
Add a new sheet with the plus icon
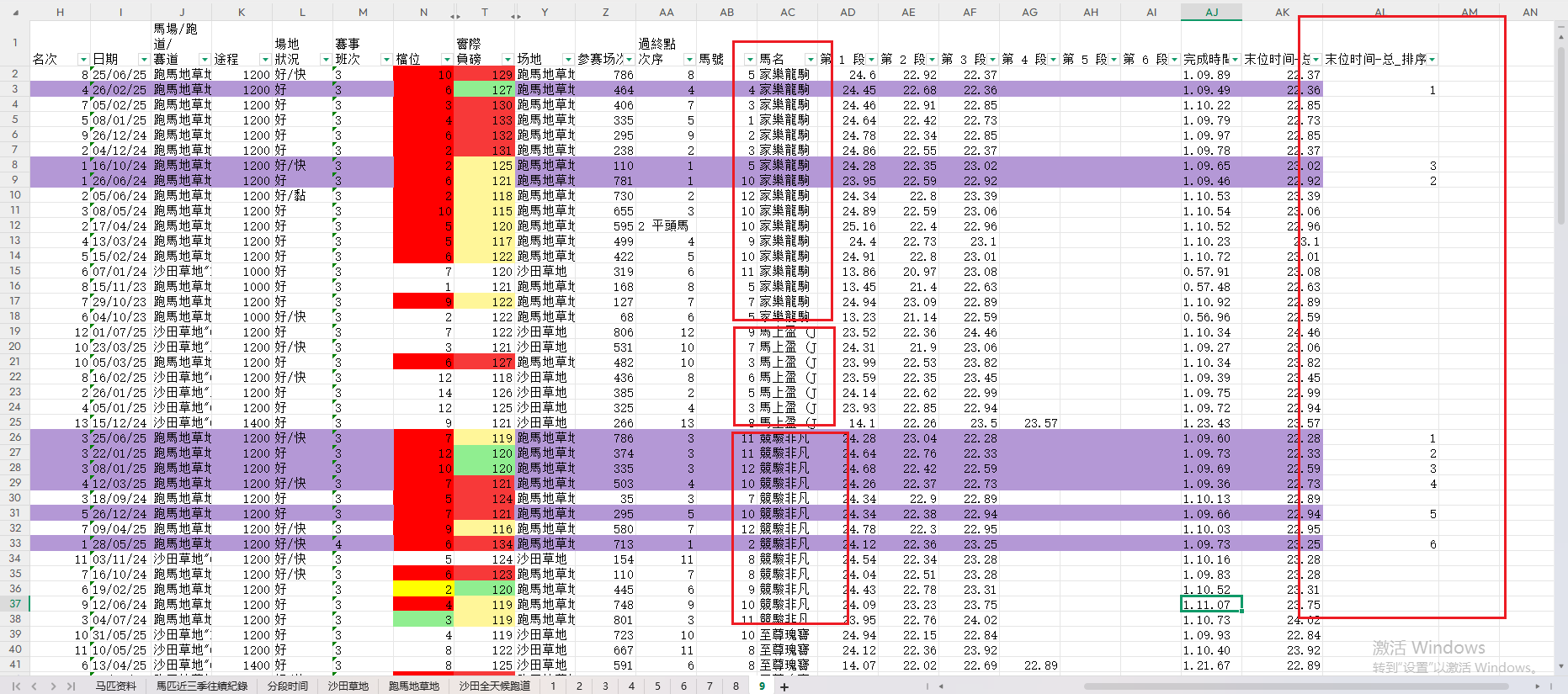(784, 686)
